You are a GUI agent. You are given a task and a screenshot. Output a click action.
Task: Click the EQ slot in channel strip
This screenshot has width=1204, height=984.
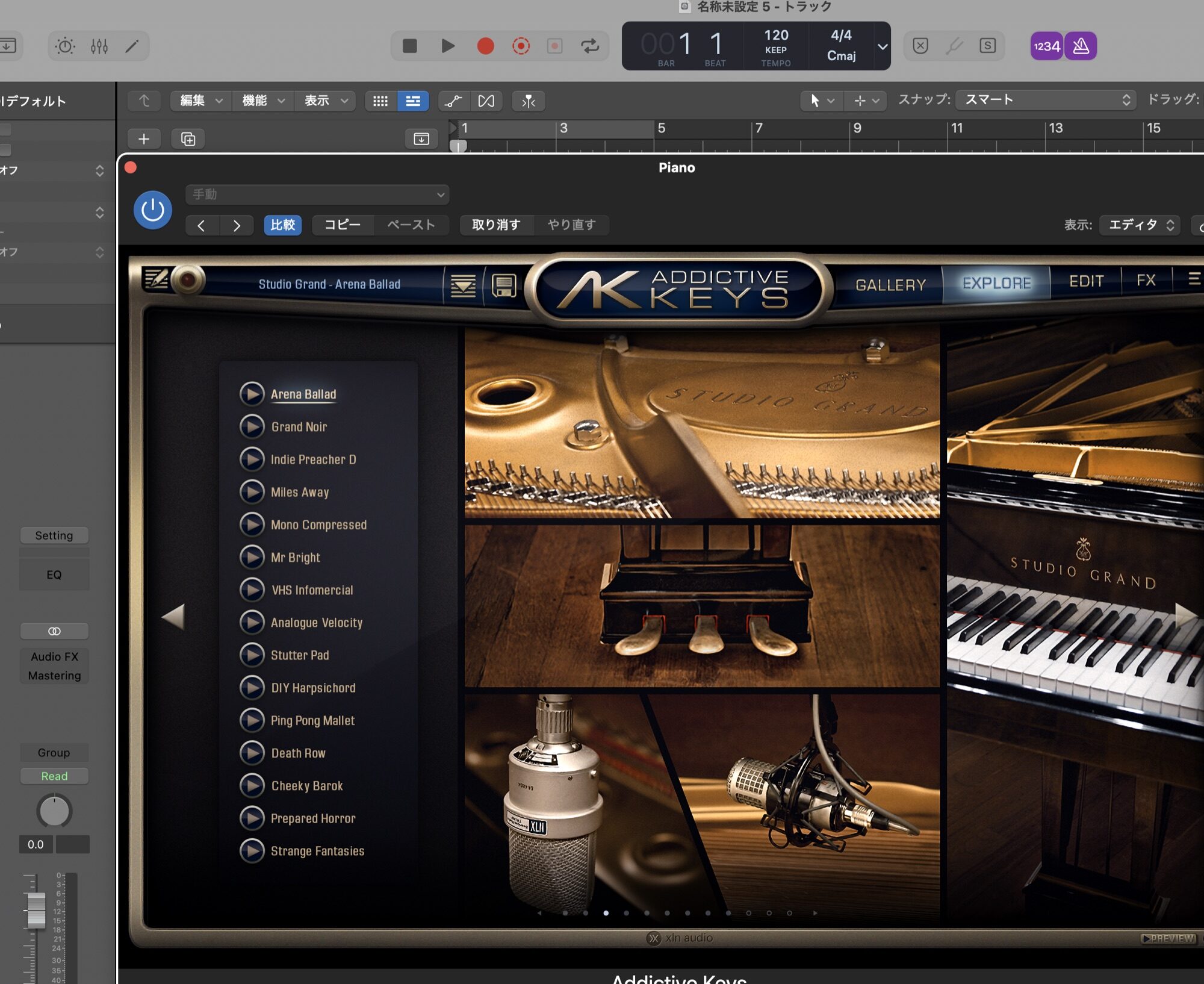pyautogui.click(x=54, y=575)
